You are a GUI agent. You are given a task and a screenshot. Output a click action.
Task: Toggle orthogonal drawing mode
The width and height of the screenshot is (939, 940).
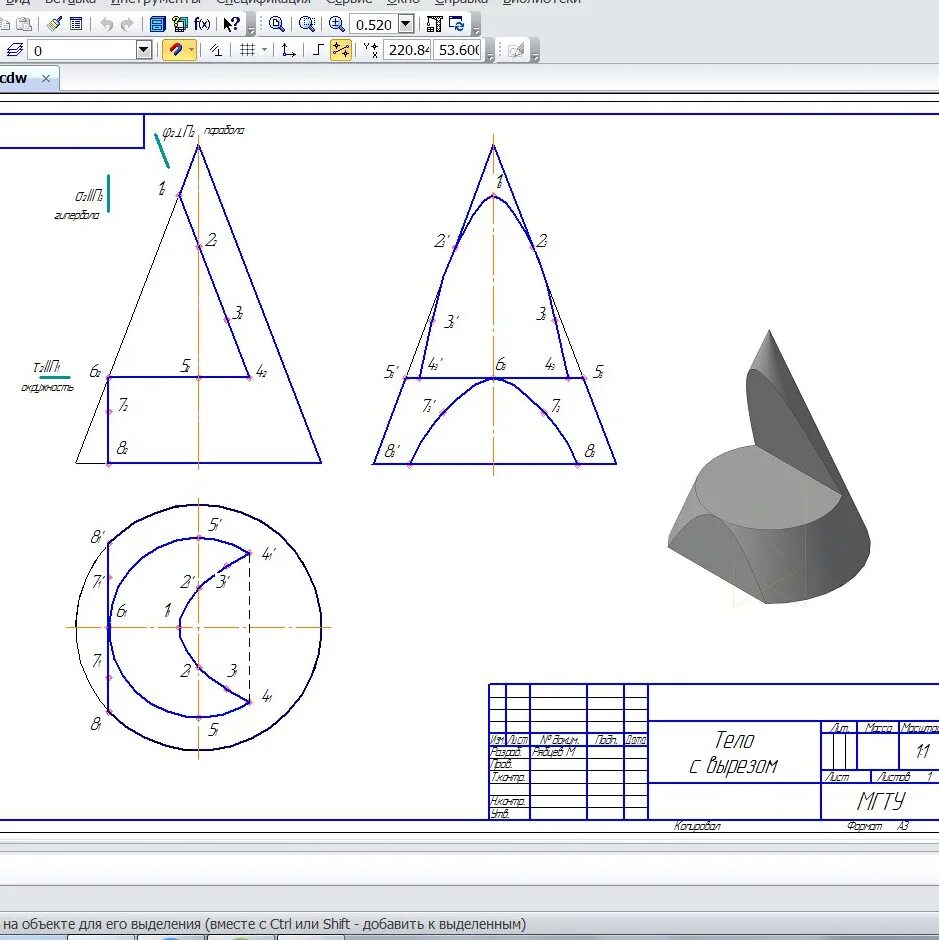tap(318, 50)
